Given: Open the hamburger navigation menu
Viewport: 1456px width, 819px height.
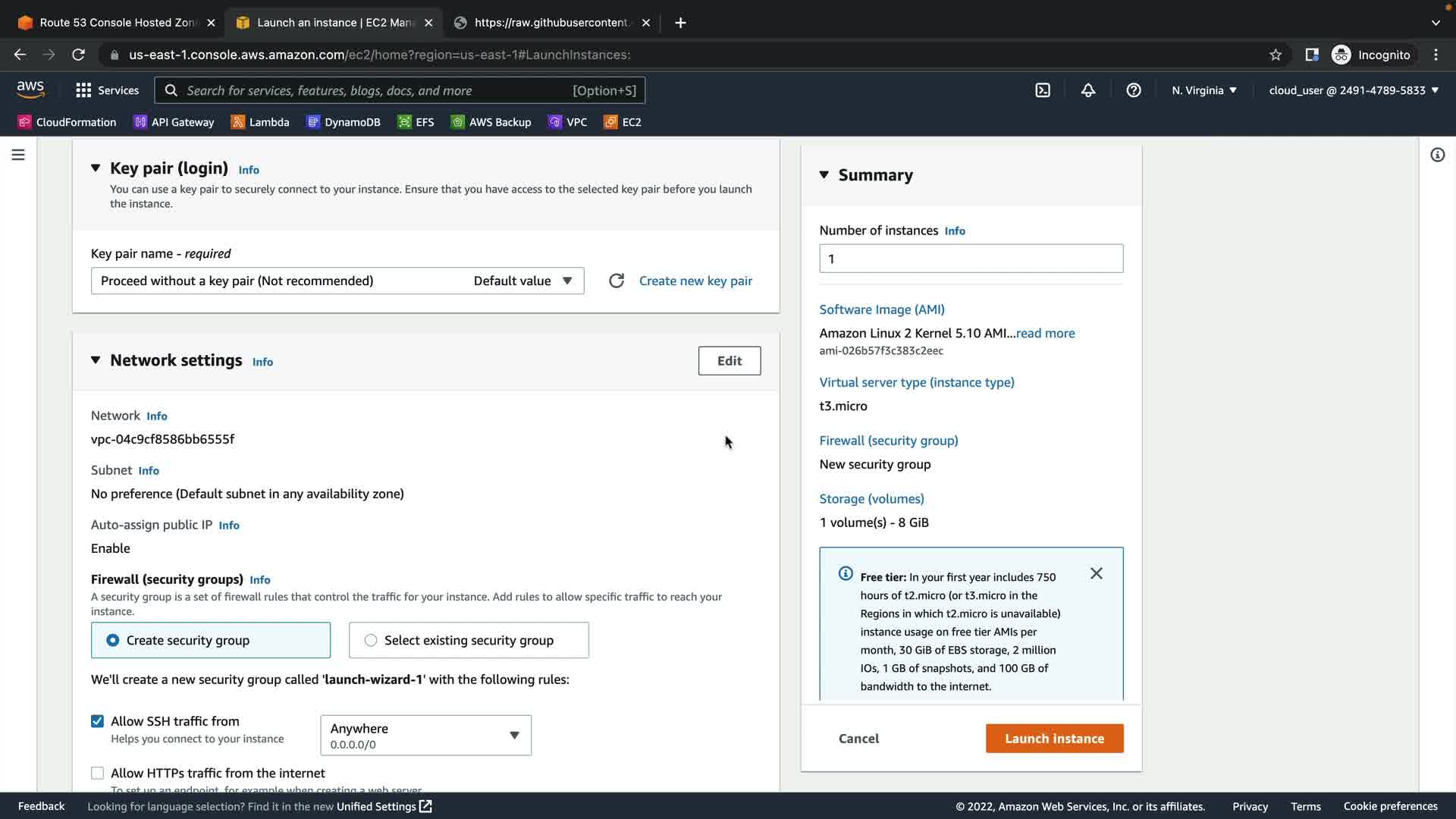Looking at the screenshot, I should (x=18, y=155).
